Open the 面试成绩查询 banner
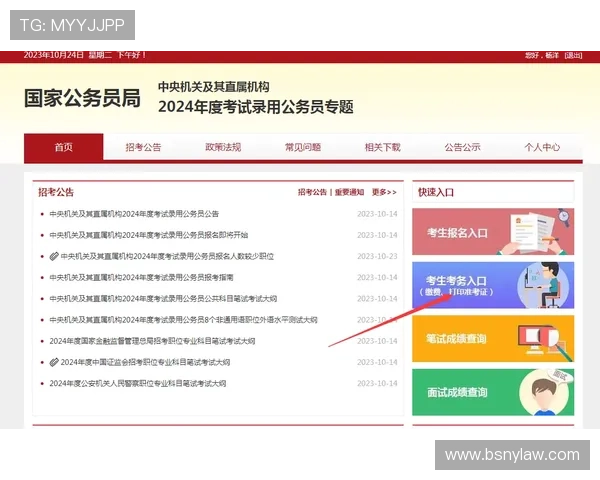The height and width of the screenshot is (480, 600). coord(493,392)
